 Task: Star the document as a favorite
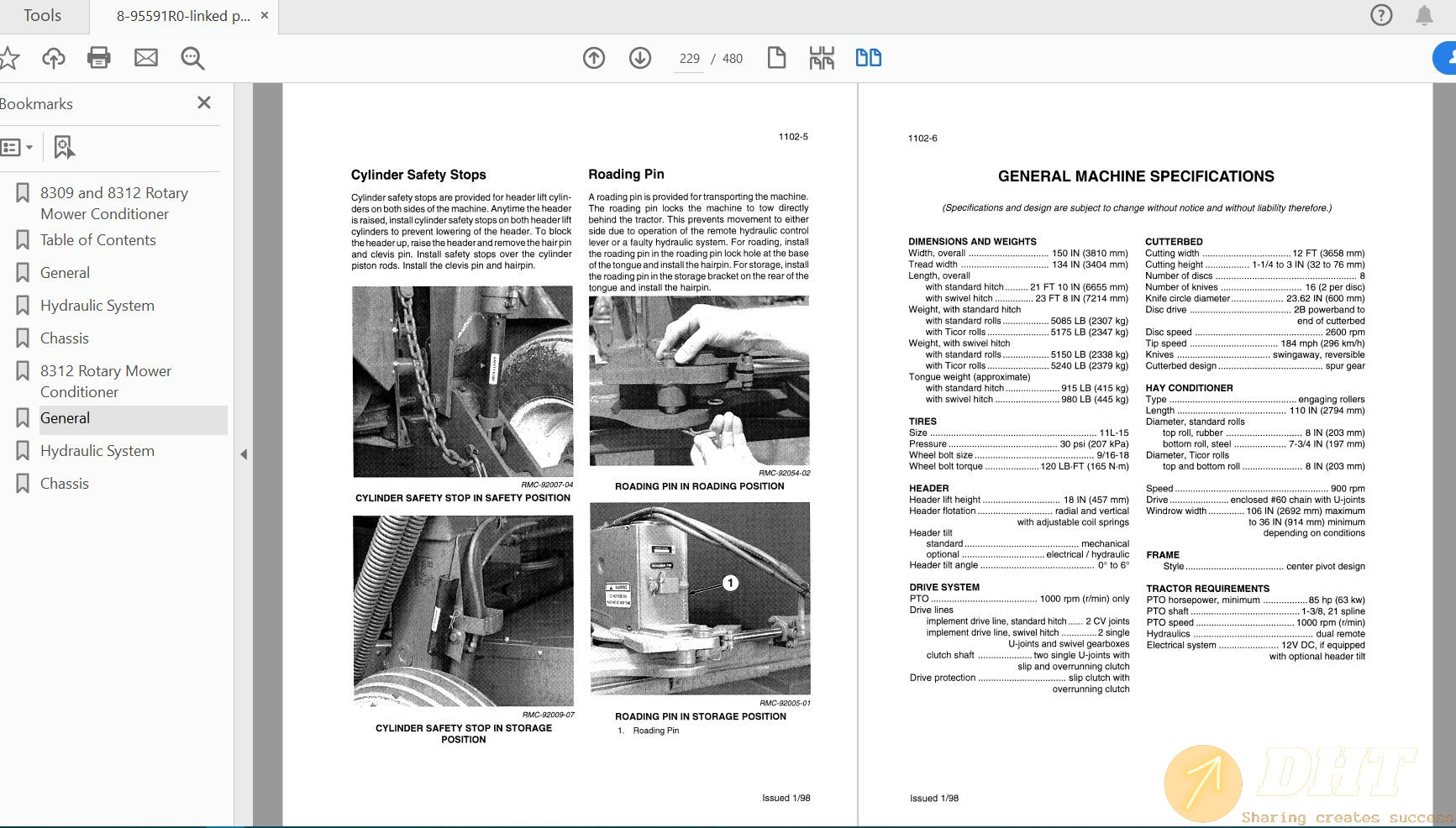[9, 58]
